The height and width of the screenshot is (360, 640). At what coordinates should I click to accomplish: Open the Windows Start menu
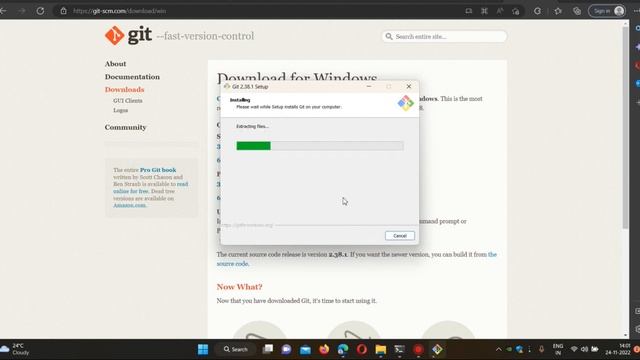[x=203, y=349]
